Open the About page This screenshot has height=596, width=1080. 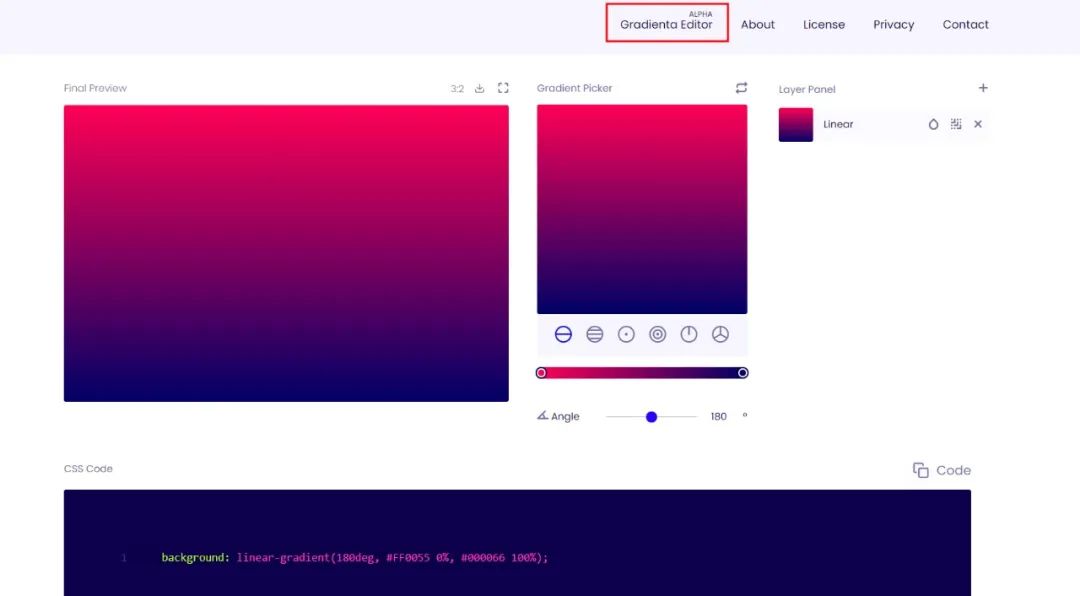pos(758,25)
